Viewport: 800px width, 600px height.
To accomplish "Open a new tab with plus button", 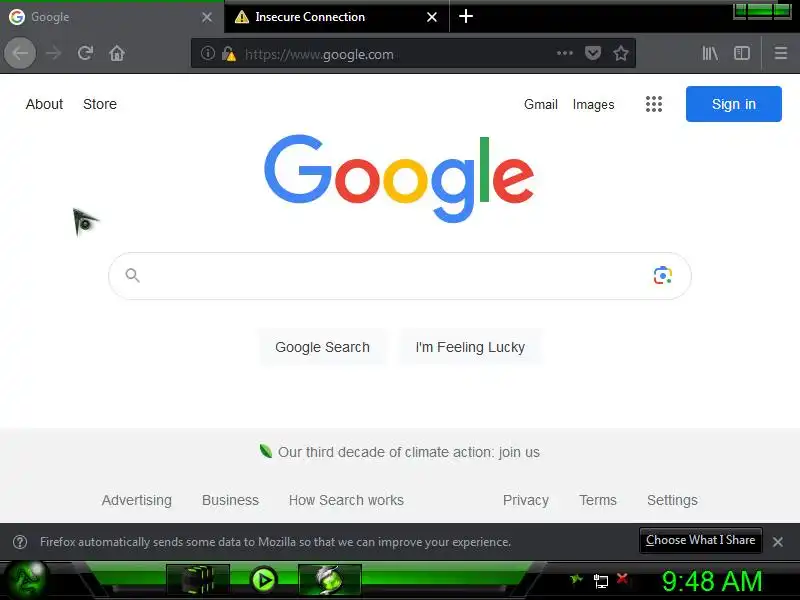I will (x=466, y=16).
